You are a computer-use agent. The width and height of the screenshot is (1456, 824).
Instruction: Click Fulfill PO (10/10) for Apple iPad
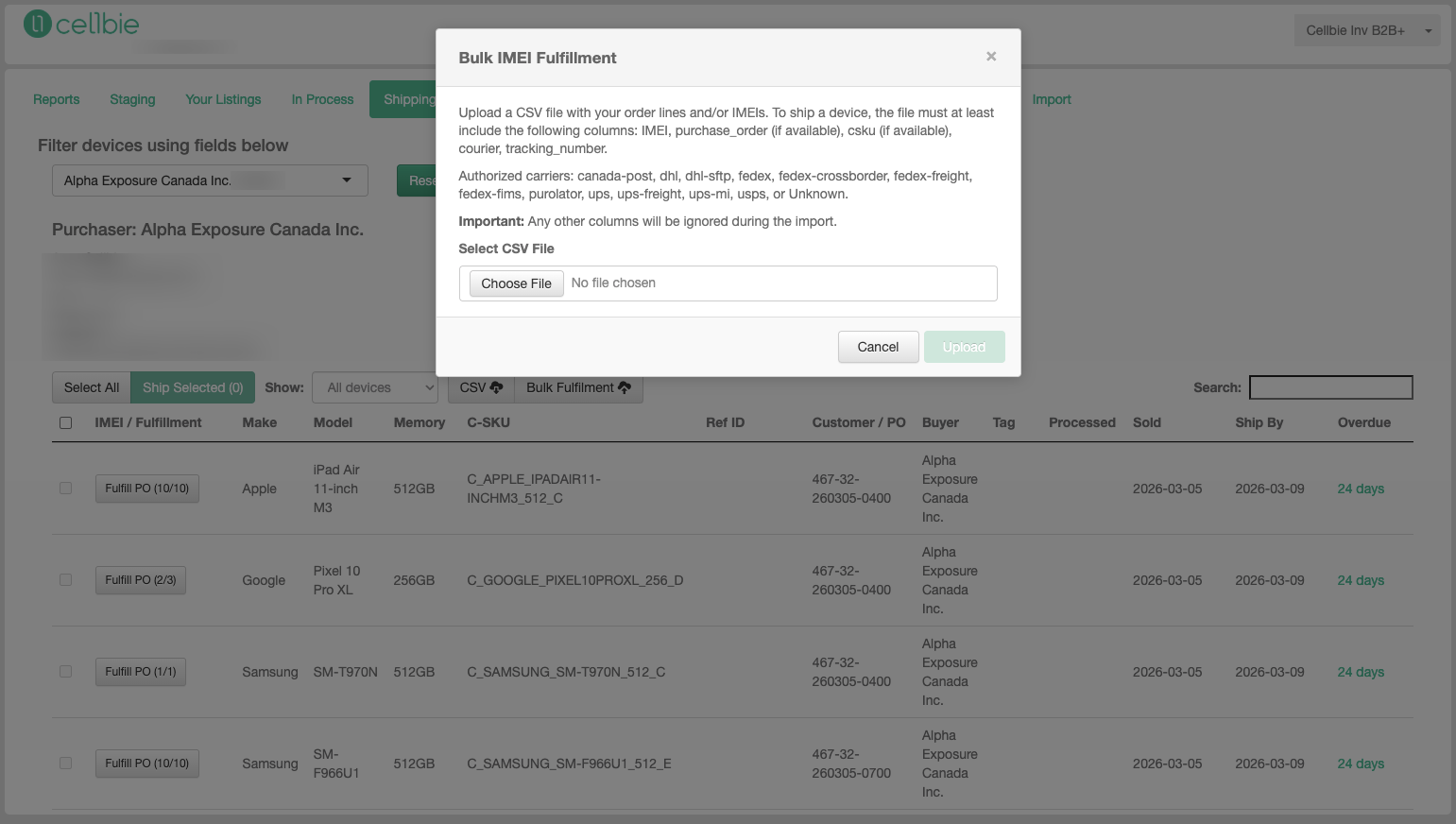tap(147, 489)
